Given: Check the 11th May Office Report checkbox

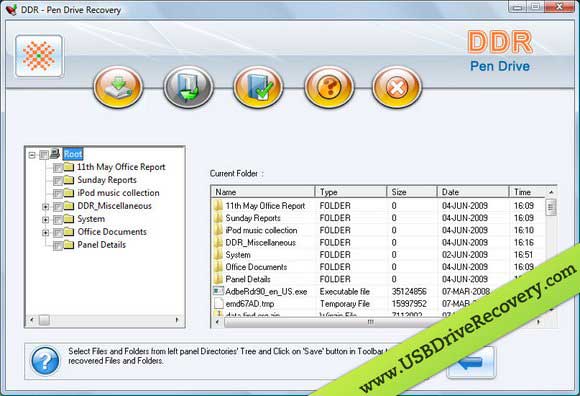Looking at the screenshot, I should pos(58,168).
